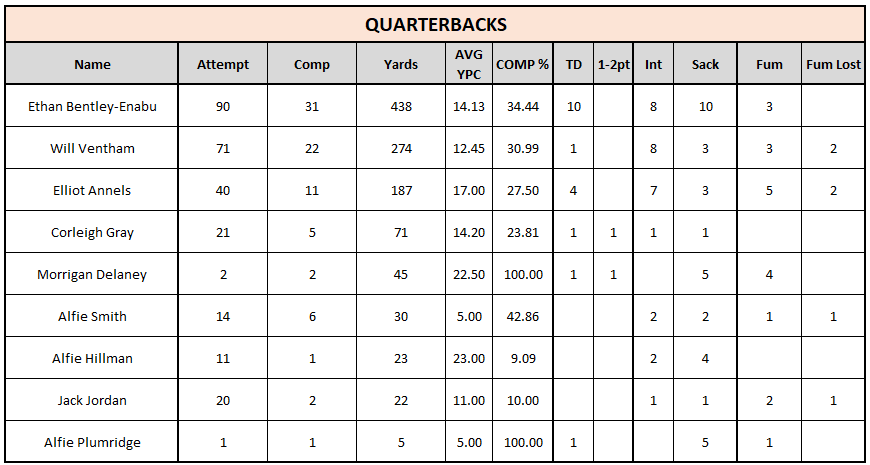Screen dimensions: 870x465
Task: Click the AVG YPC header cell
Action: [x=469, y=65]
